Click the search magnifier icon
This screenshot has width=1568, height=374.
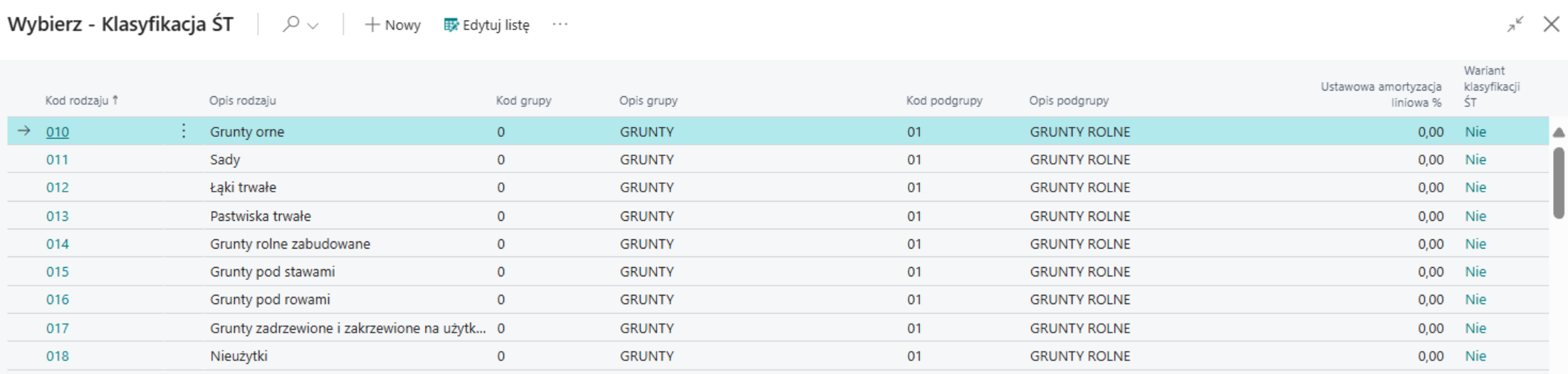click(291, 24)
